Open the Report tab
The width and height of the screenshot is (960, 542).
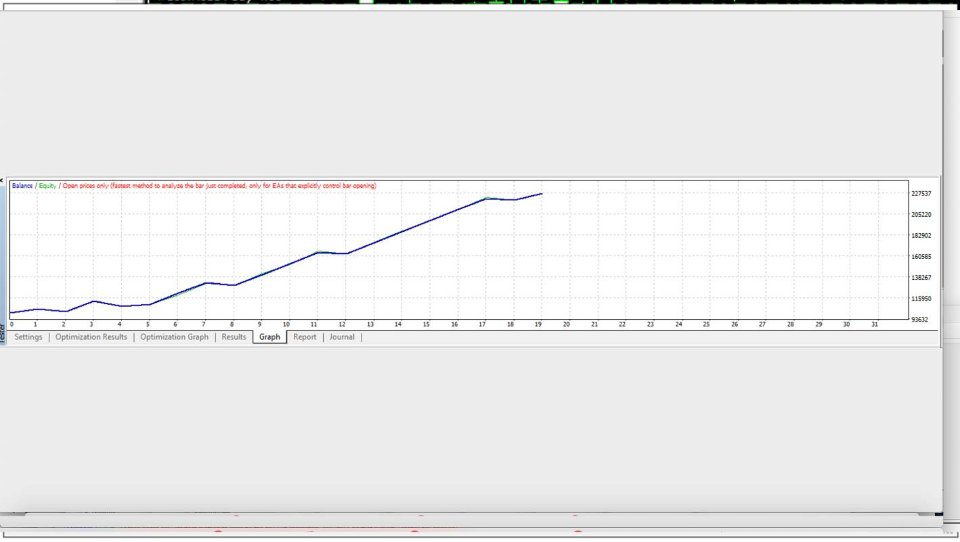(305, 337)
